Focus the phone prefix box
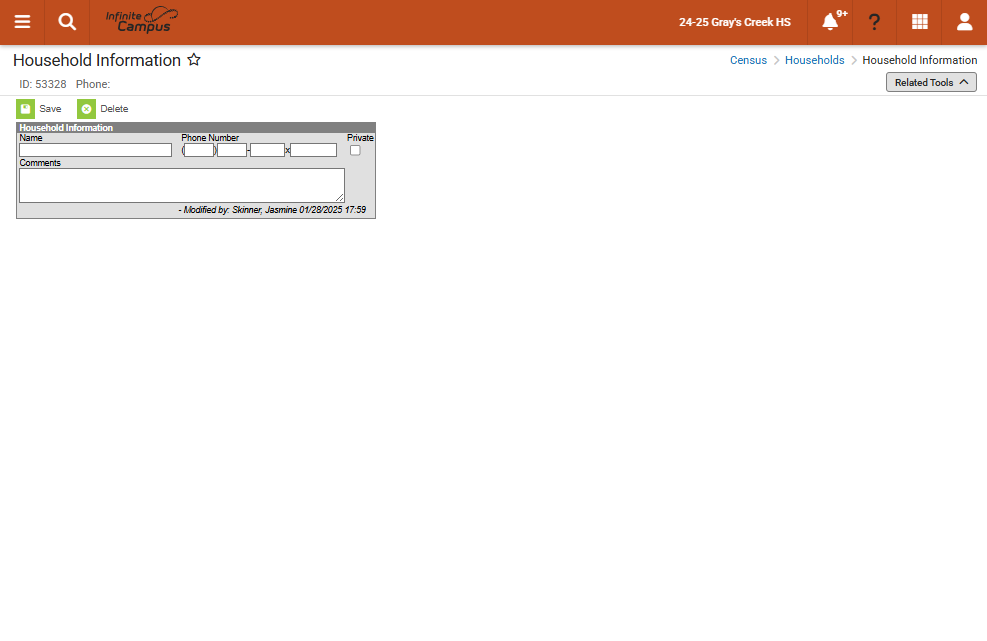The height and width of the screenshot is (641, 987). coord(232,150)
